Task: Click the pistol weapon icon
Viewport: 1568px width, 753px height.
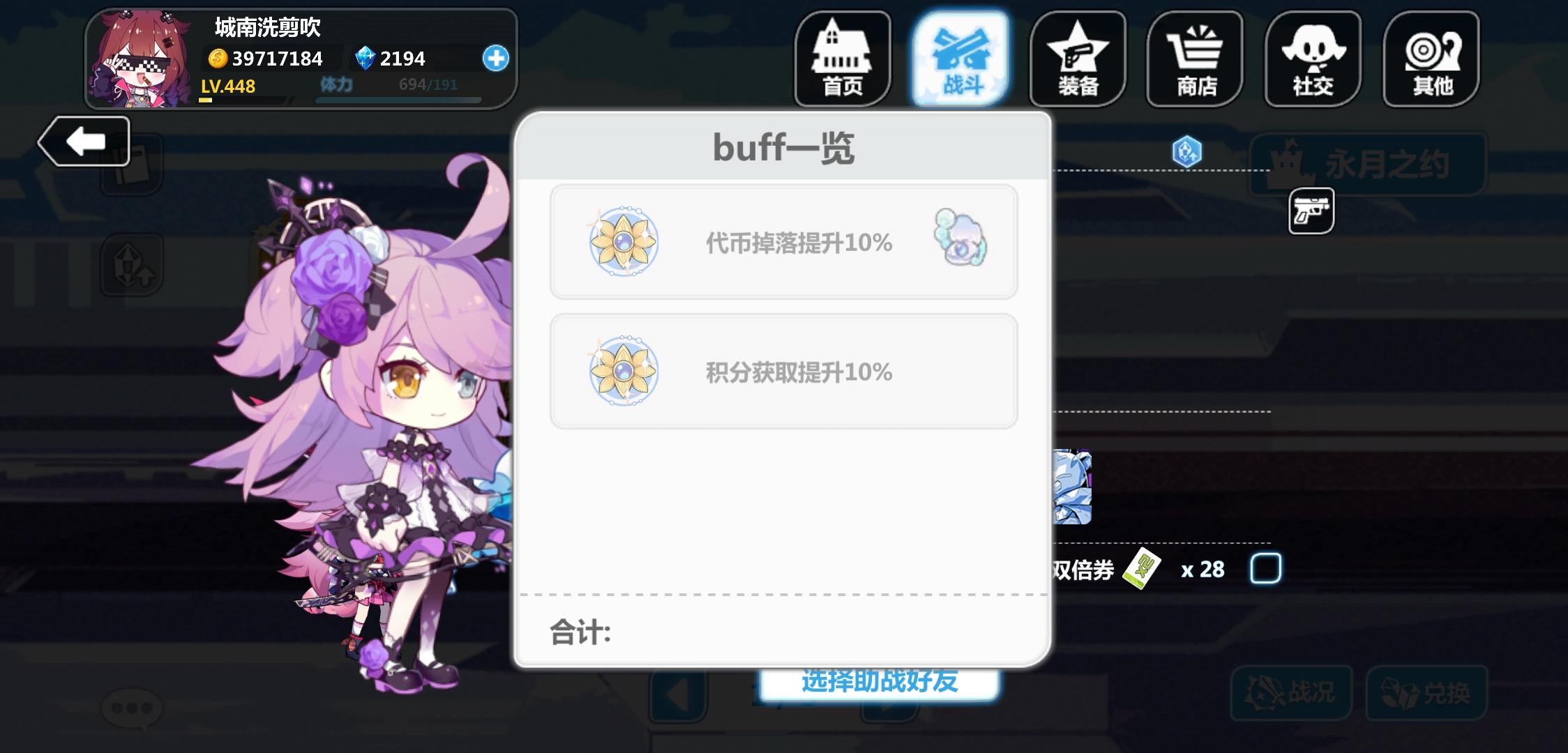Action: click(x=1311, y=211)
